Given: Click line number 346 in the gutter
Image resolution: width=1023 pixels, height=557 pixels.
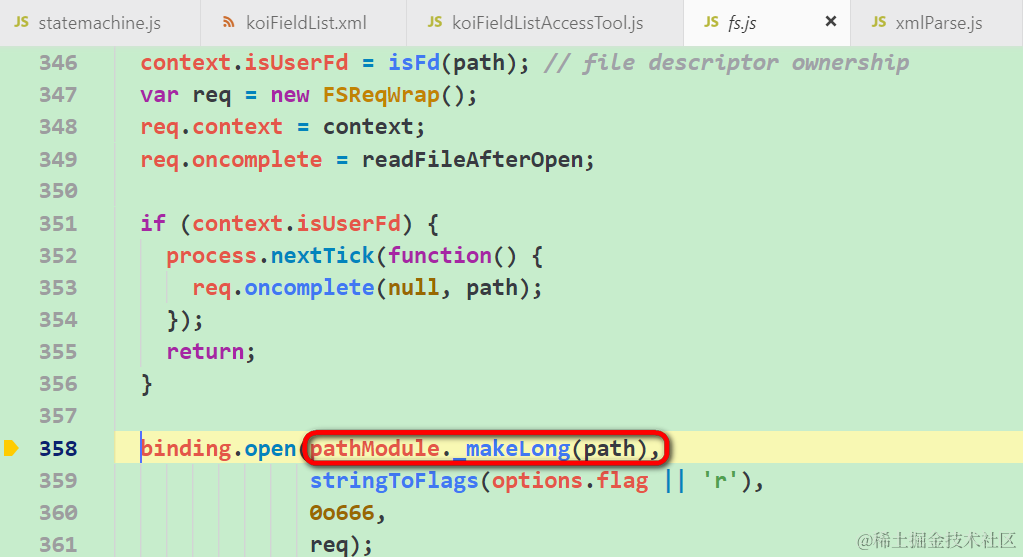Looking at the screenshot, I should (x=58, y=63).
